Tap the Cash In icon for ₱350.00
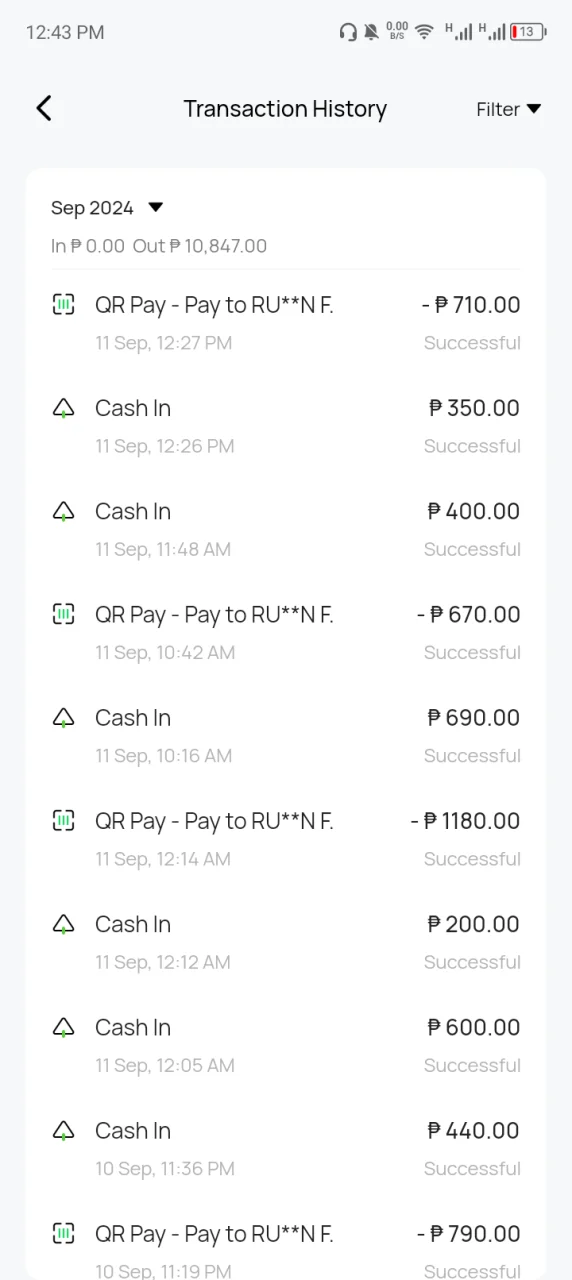The image size is (572, 1280). click(63, 408)
